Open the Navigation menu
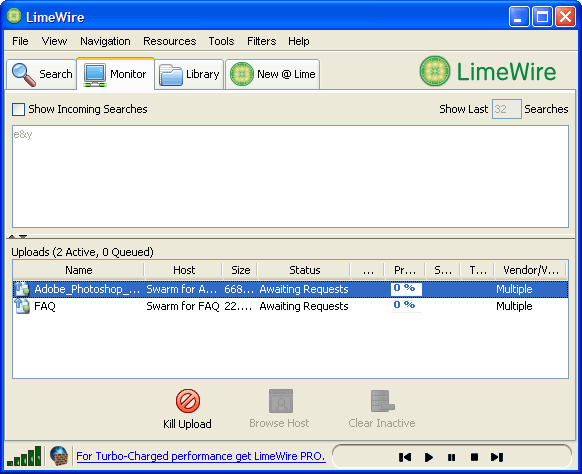 105,41
